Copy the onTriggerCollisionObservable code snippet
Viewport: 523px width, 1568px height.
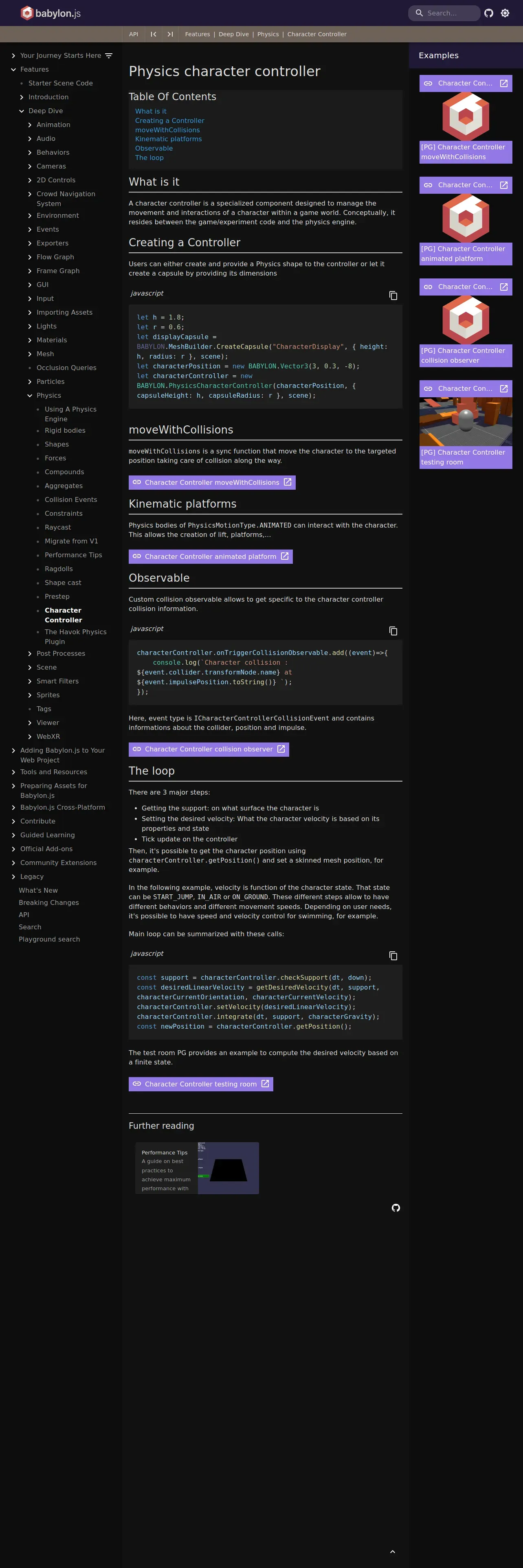click(393, 631)
